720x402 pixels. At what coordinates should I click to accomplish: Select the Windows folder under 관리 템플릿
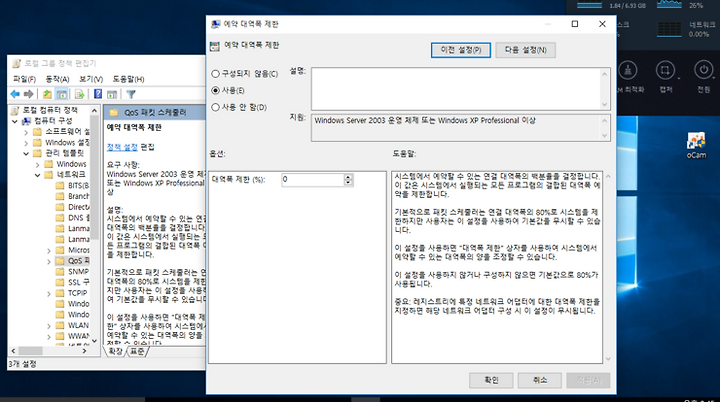tap(66, 164)
